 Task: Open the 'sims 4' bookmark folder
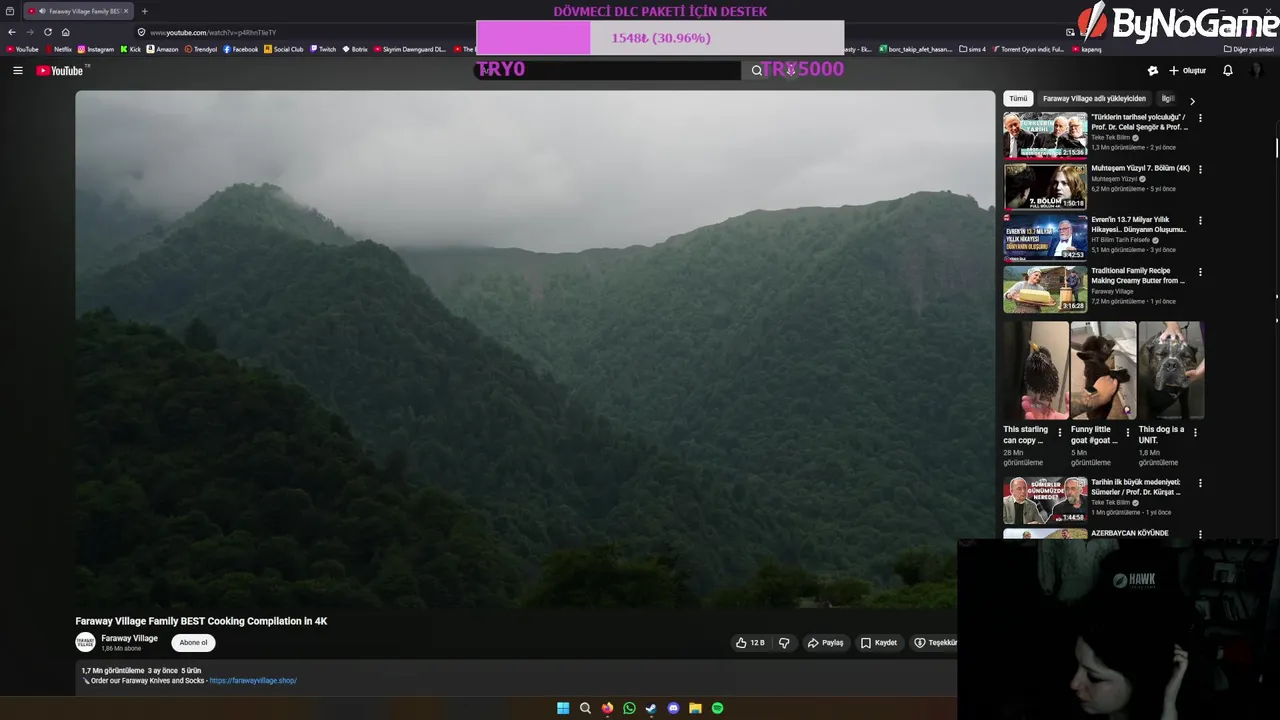tap(972, 49)
